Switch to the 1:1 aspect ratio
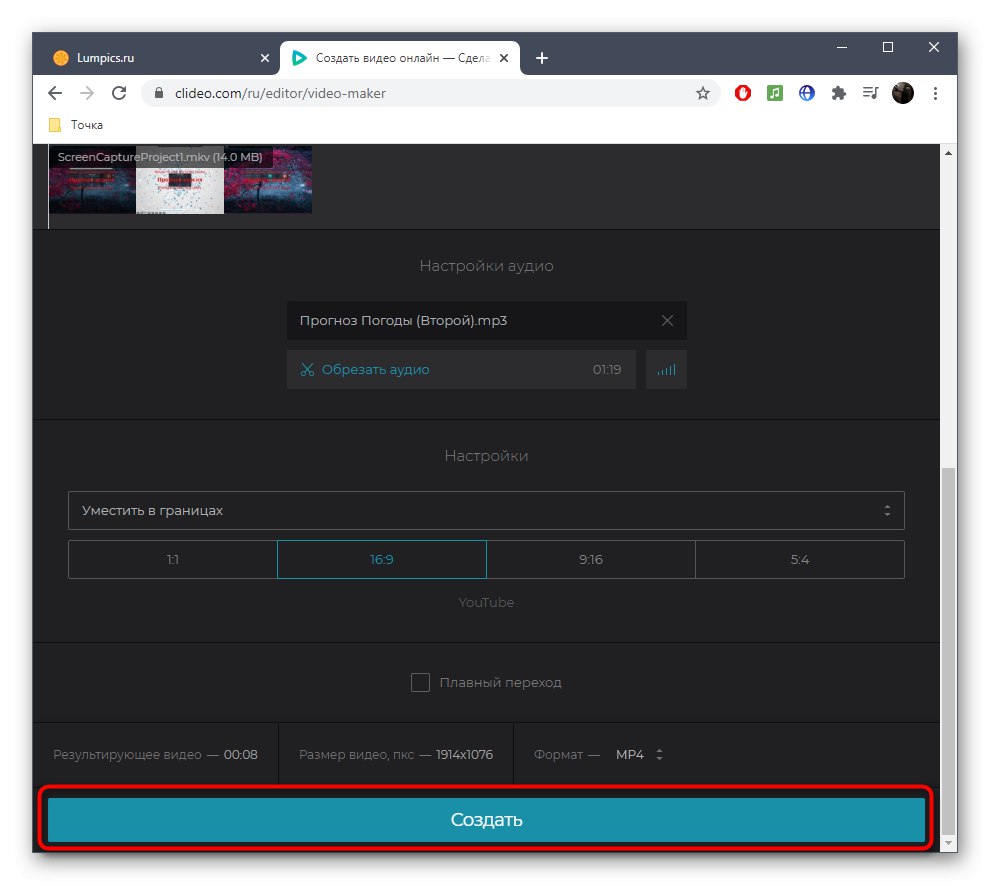Image resolution: width=990 pixels, height=885 pixels. click(x=172, y=559)
